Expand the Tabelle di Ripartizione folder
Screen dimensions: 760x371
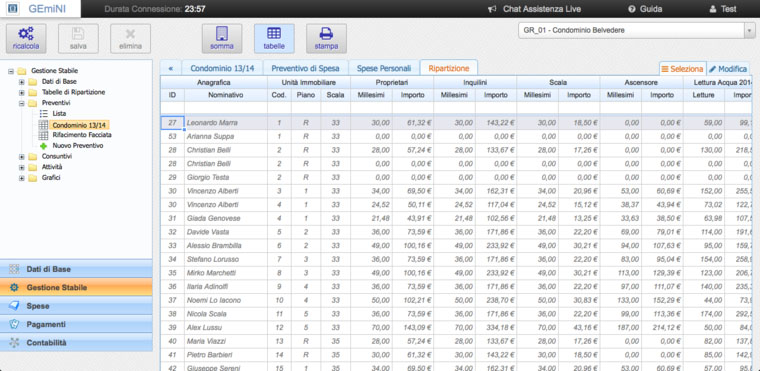[21, 92]
